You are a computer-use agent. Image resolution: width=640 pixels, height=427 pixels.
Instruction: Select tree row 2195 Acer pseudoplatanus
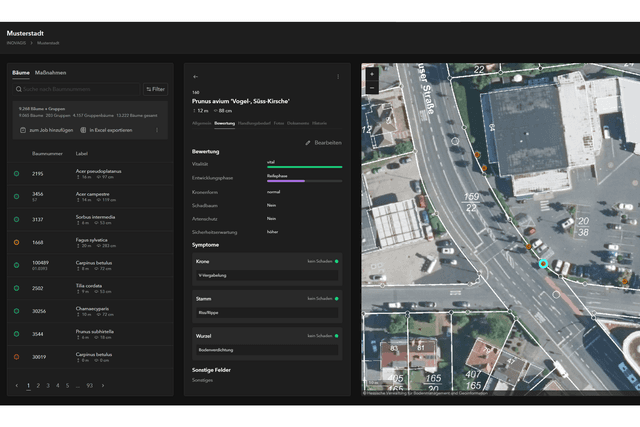(90, 173)
